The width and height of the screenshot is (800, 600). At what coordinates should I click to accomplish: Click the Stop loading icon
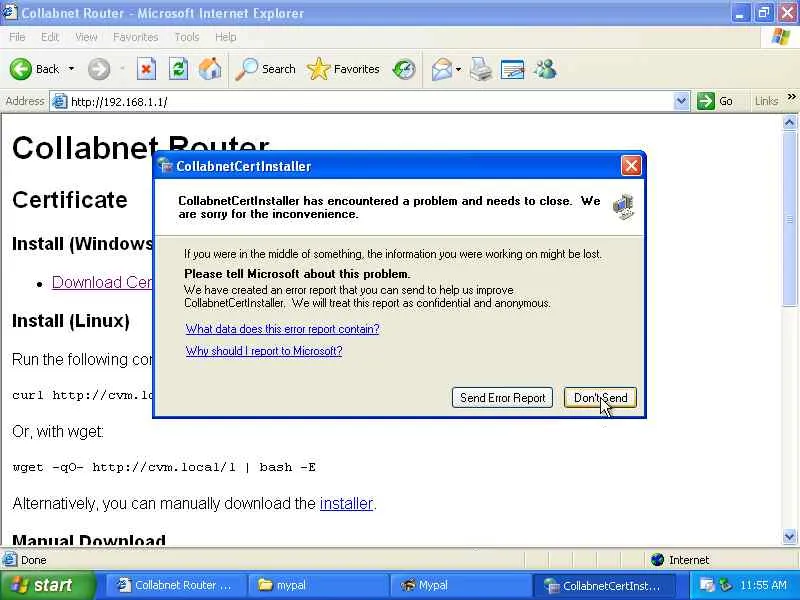pos(146,69)
